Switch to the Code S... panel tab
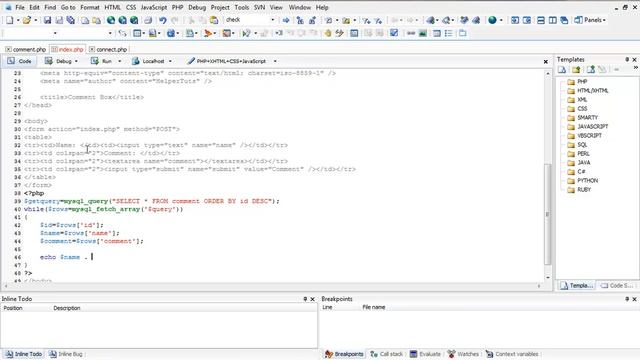 click(x=617, y=285)
